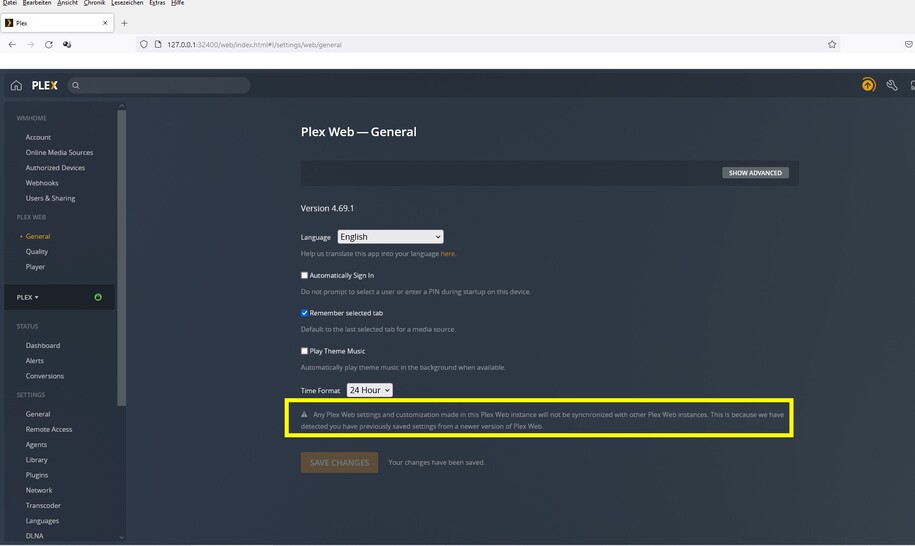Open the Hilfe menu
Image resolution: width=915 pixels, height=546 pixels.
(177, 3)
